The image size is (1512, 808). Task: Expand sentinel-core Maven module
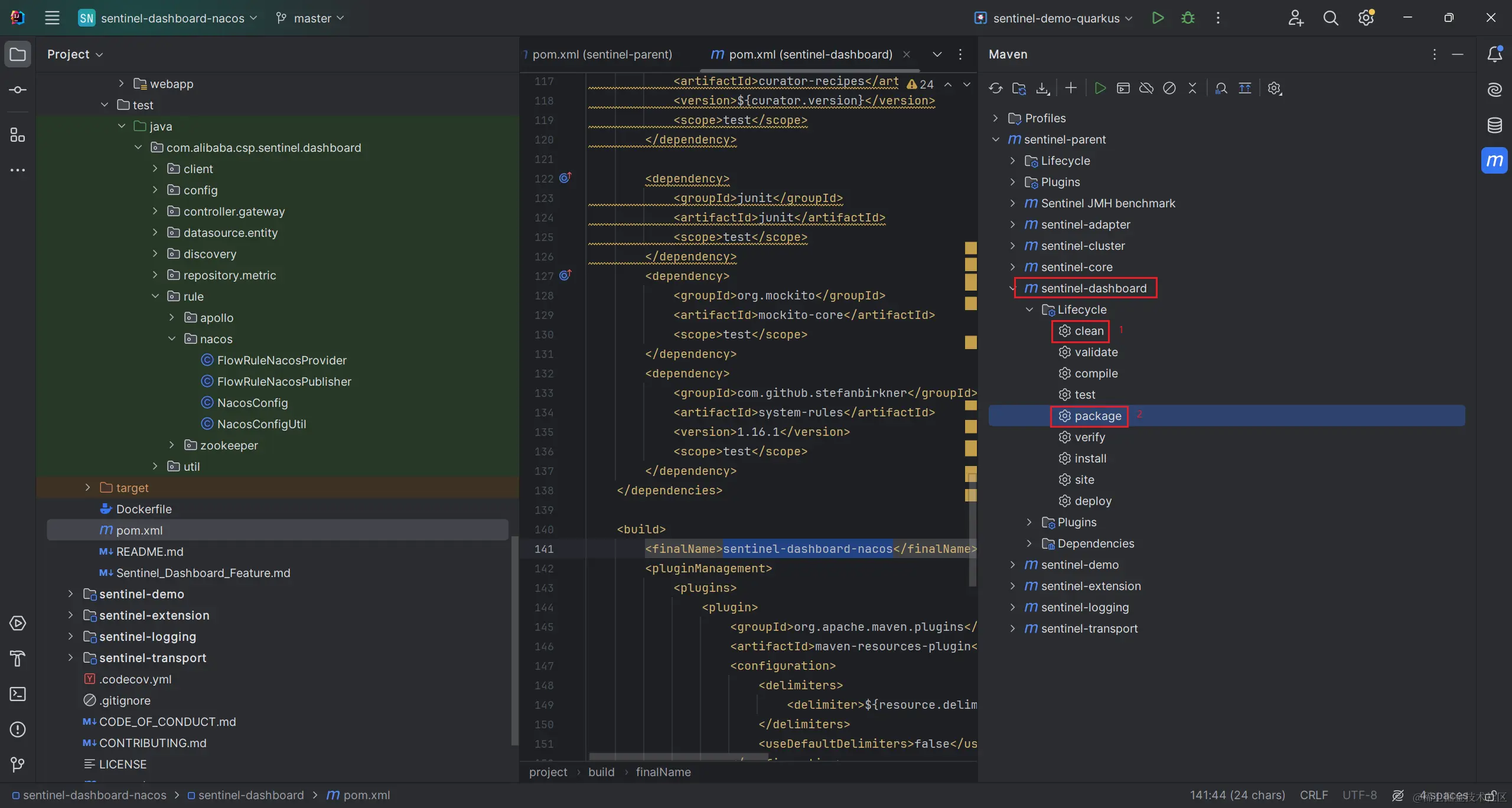click(x=1012, y=267)
